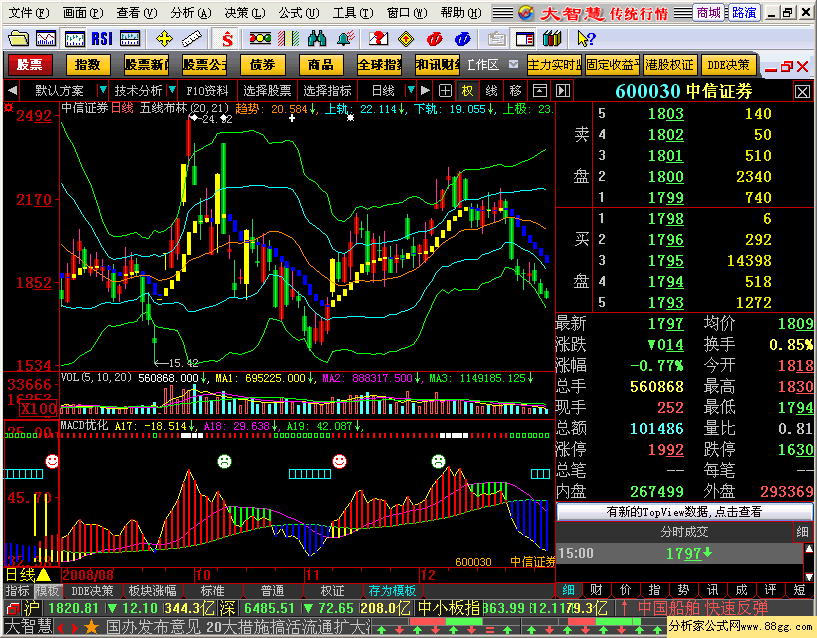Click the 有新的TopView数据,点击查看 notice

[684, 512]
